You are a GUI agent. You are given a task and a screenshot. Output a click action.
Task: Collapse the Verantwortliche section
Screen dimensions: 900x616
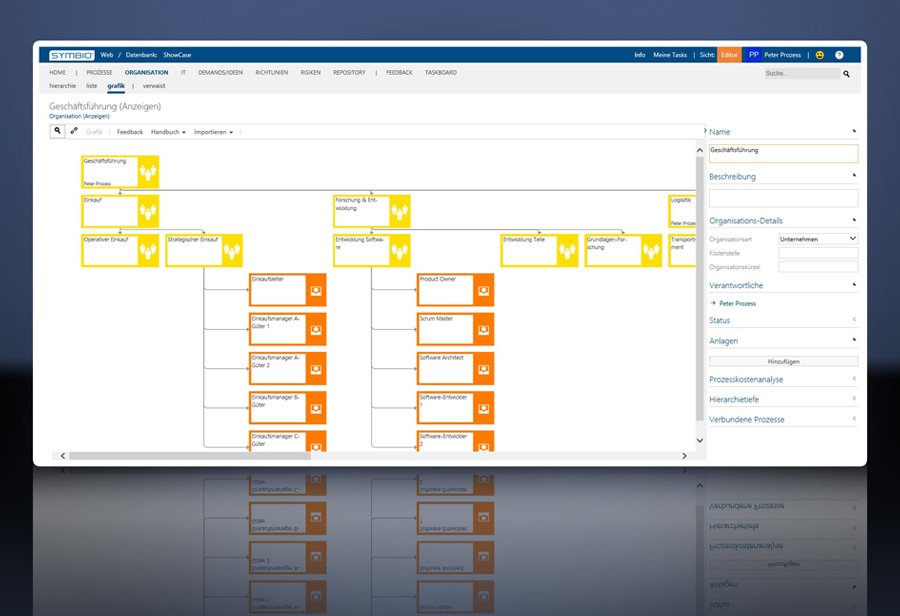point(854,284)
